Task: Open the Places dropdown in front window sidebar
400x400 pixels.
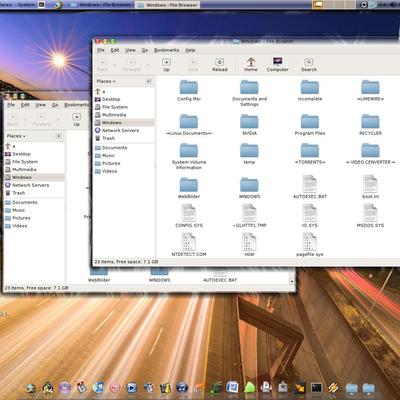Action: coord(106,81)
